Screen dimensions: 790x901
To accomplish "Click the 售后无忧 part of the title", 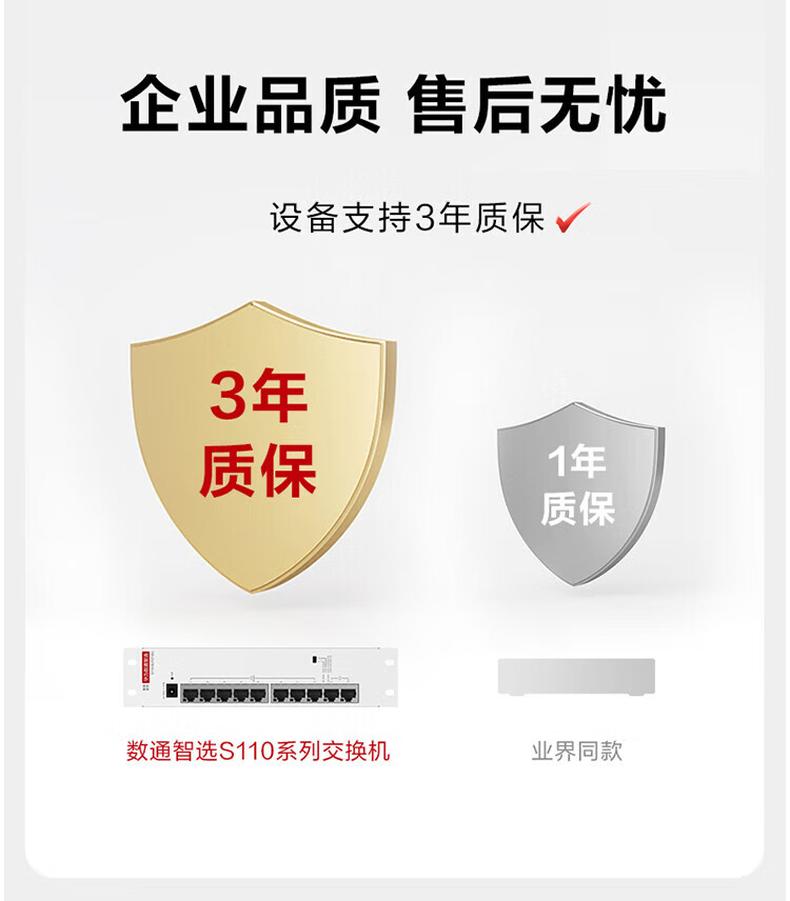I will [537, 105].
